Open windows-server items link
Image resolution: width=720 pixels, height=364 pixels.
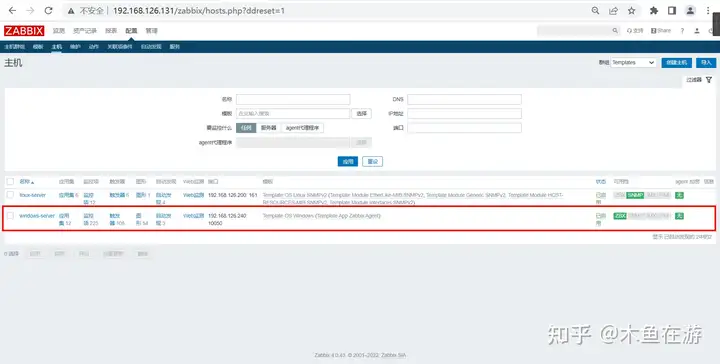(89, 219)
